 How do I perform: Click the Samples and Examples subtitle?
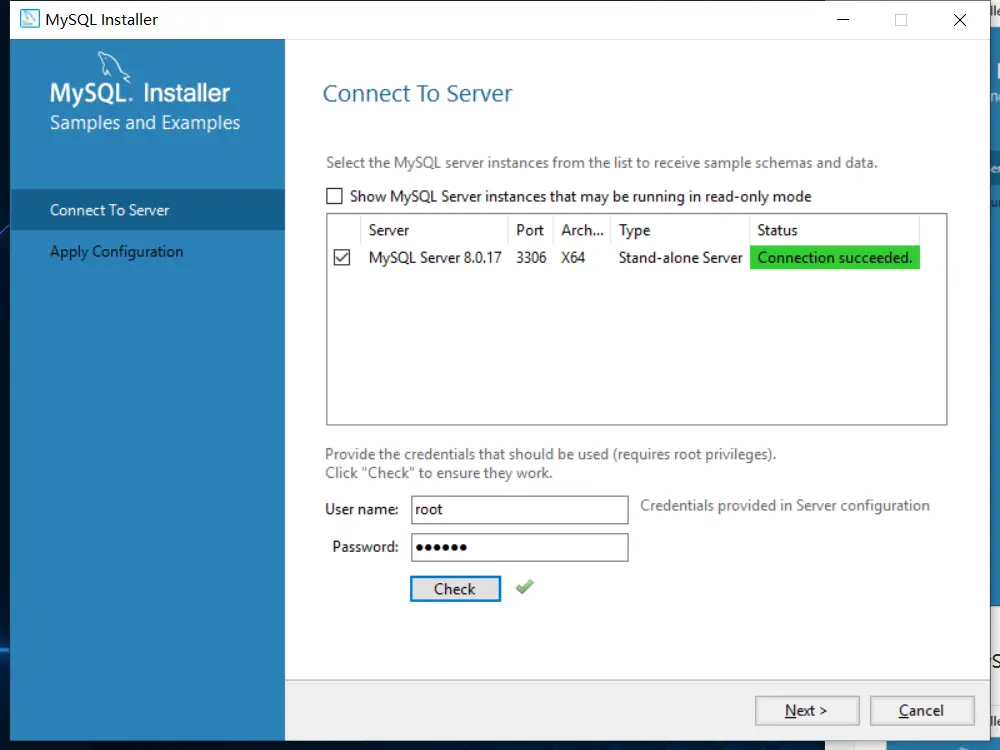145,122
